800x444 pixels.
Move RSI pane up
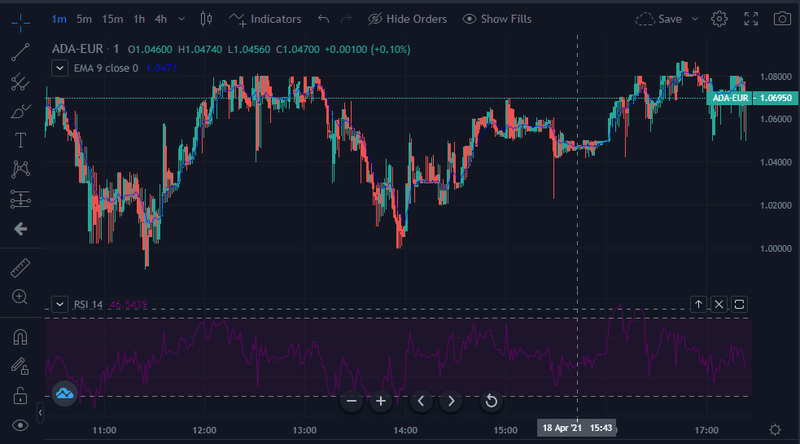(x=698, y=305)
